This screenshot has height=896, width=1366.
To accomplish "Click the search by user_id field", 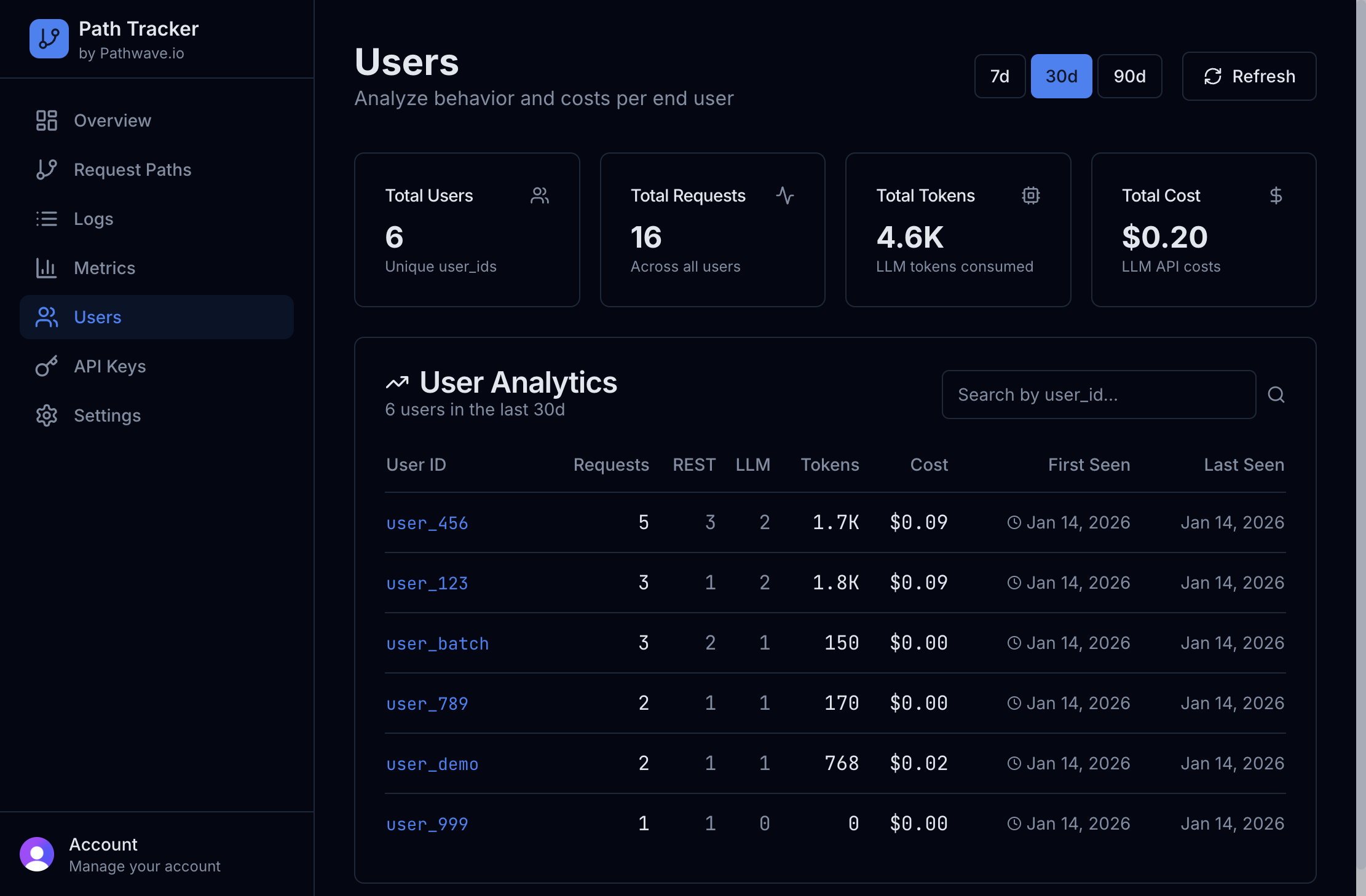I will click(1099, 395).
